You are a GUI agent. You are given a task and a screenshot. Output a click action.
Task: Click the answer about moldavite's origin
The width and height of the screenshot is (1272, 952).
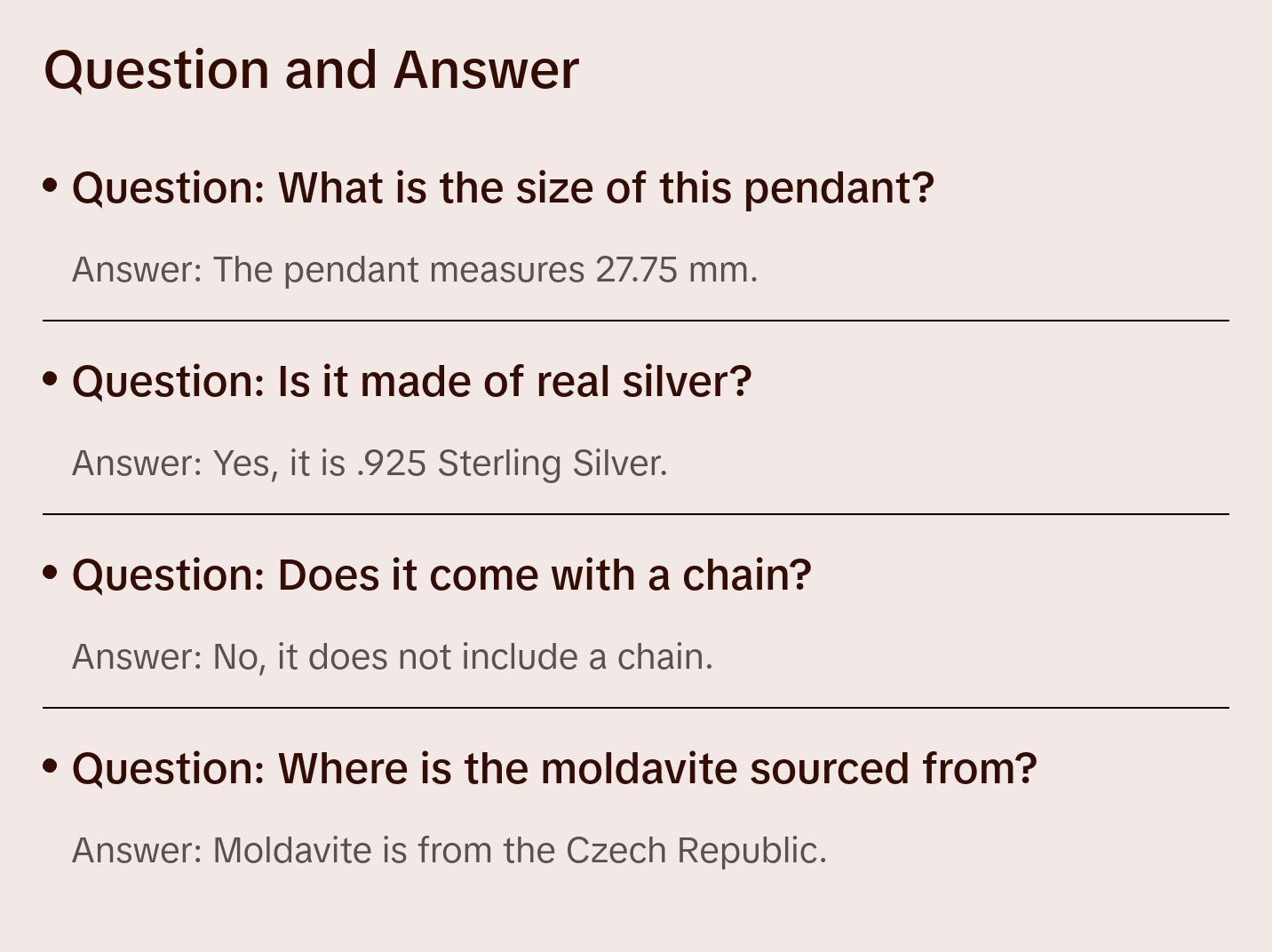coord(449,851)
